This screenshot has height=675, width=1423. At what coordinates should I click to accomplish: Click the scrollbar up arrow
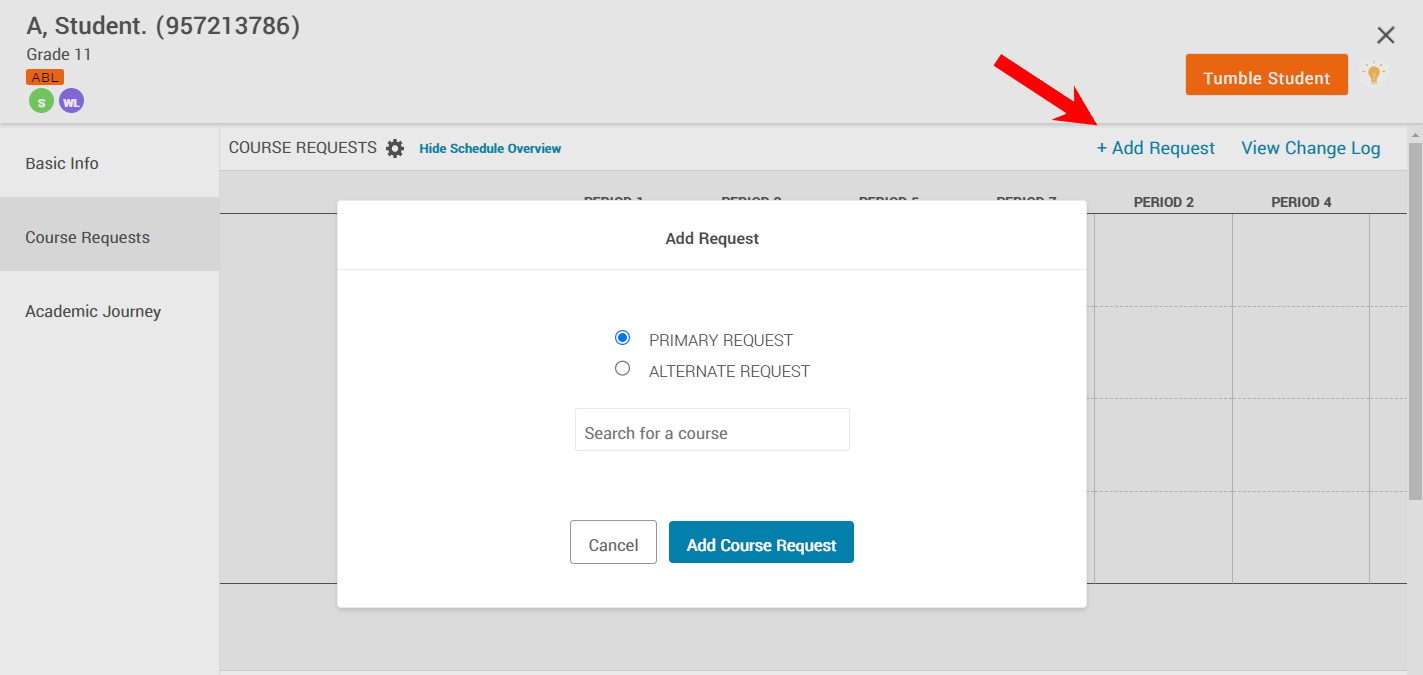coord(1414,134)
